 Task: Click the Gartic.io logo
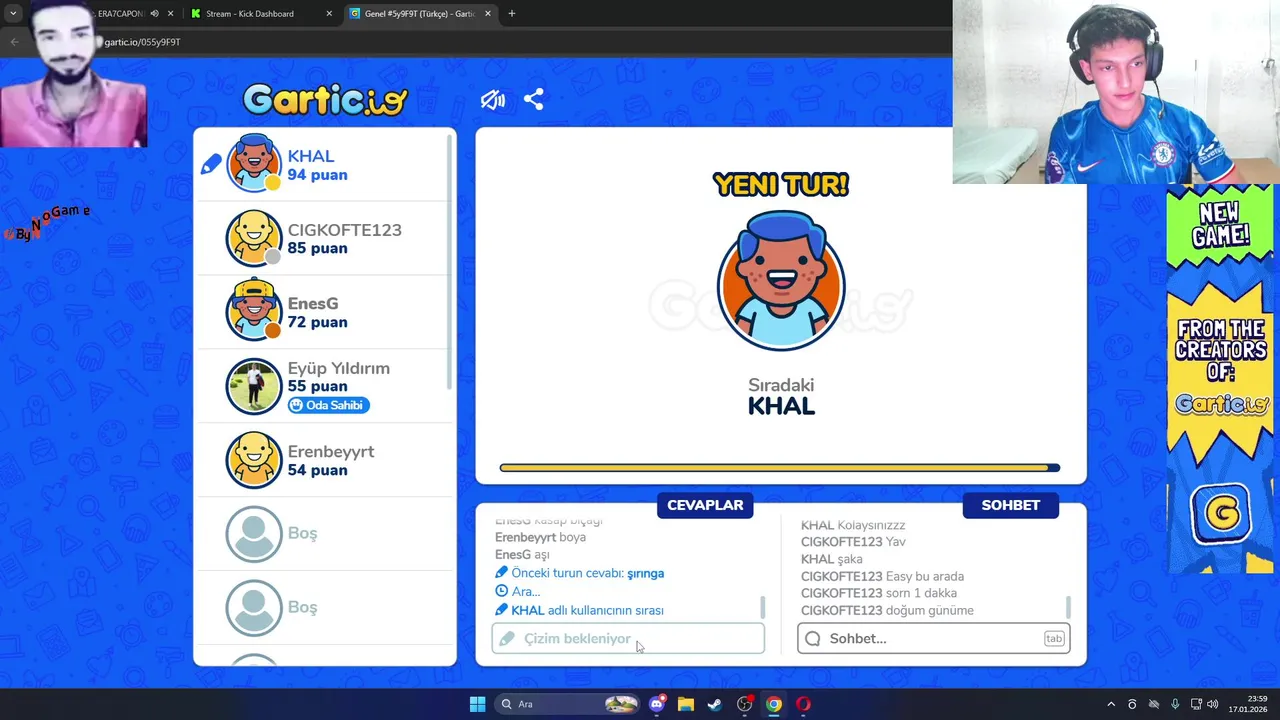pos(325,99)
